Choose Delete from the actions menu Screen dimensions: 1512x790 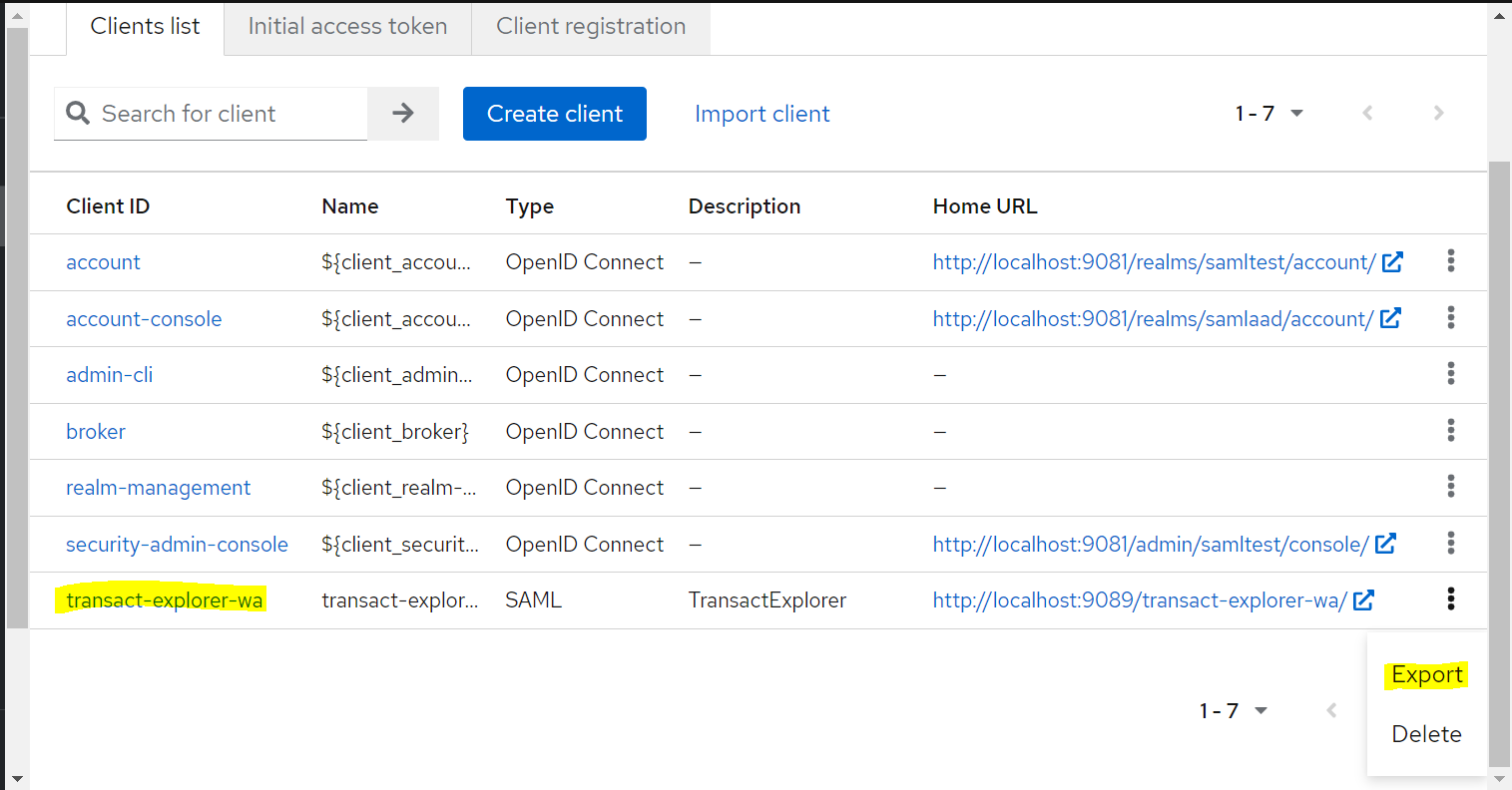coord(1426,734)
